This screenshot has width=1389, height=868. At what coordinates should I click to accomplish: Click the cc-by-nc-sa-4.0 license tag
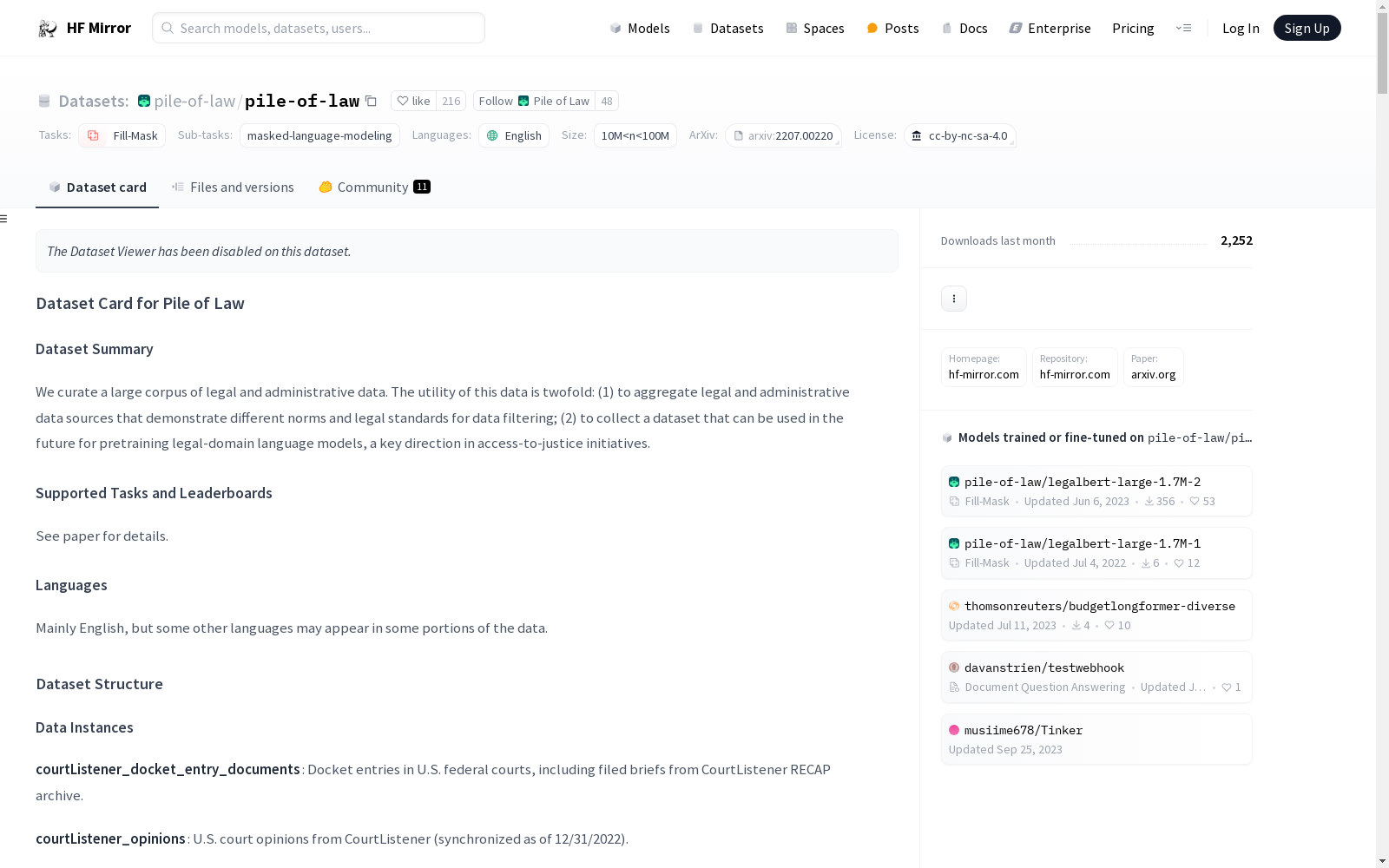point(960,135)
